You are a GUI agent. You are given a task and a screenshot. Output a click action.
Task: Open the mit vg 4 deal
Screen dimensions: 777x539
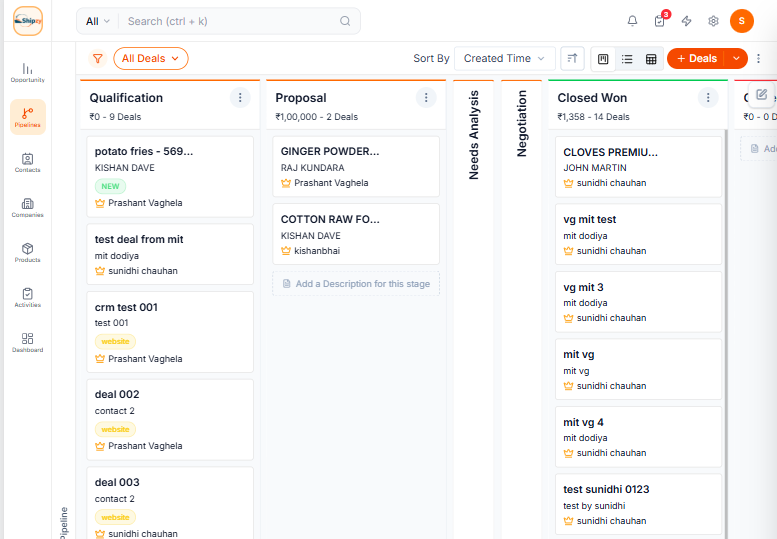pos(638,437)
